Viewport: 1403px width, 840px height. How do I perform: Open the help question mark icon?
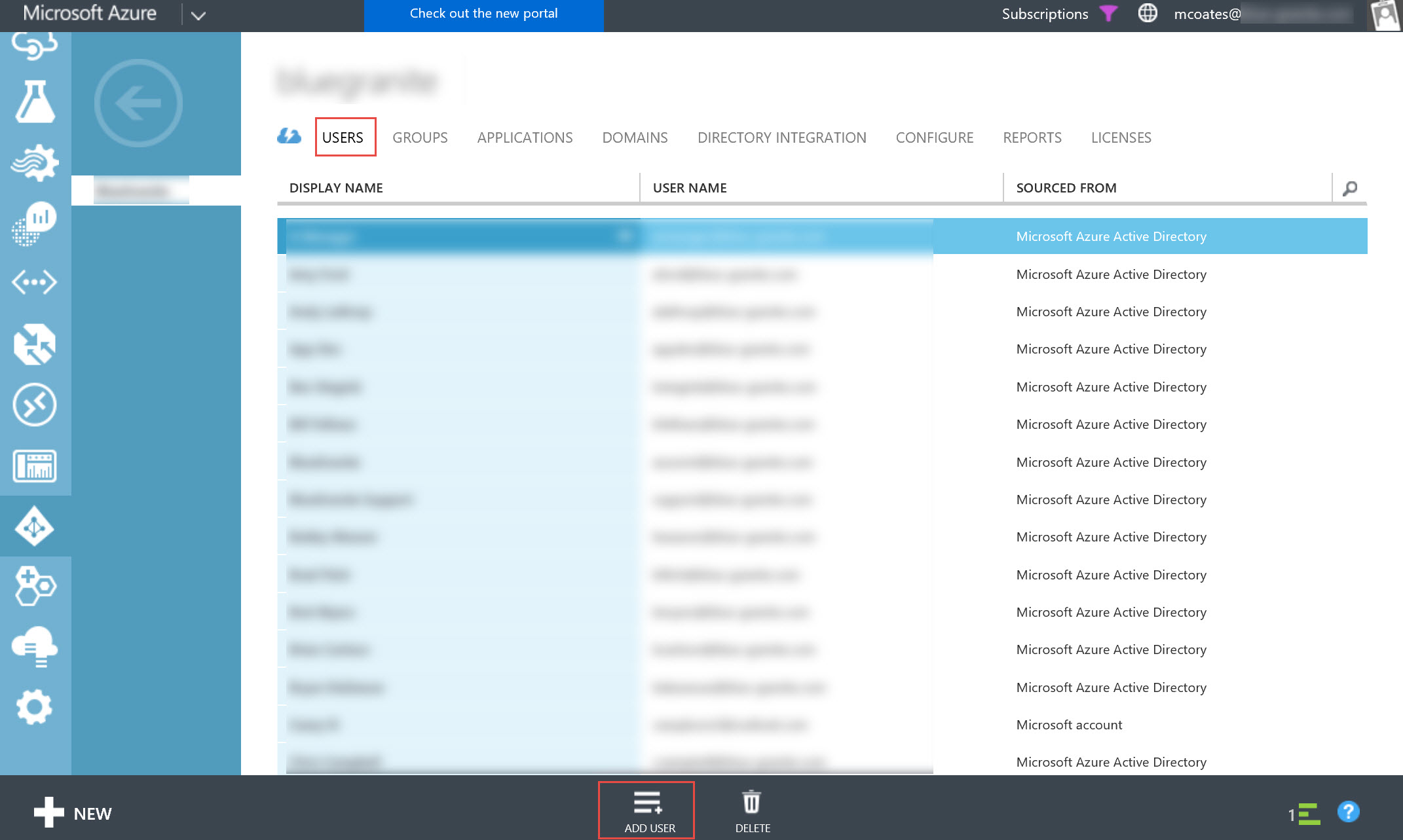click(1348, 812)
